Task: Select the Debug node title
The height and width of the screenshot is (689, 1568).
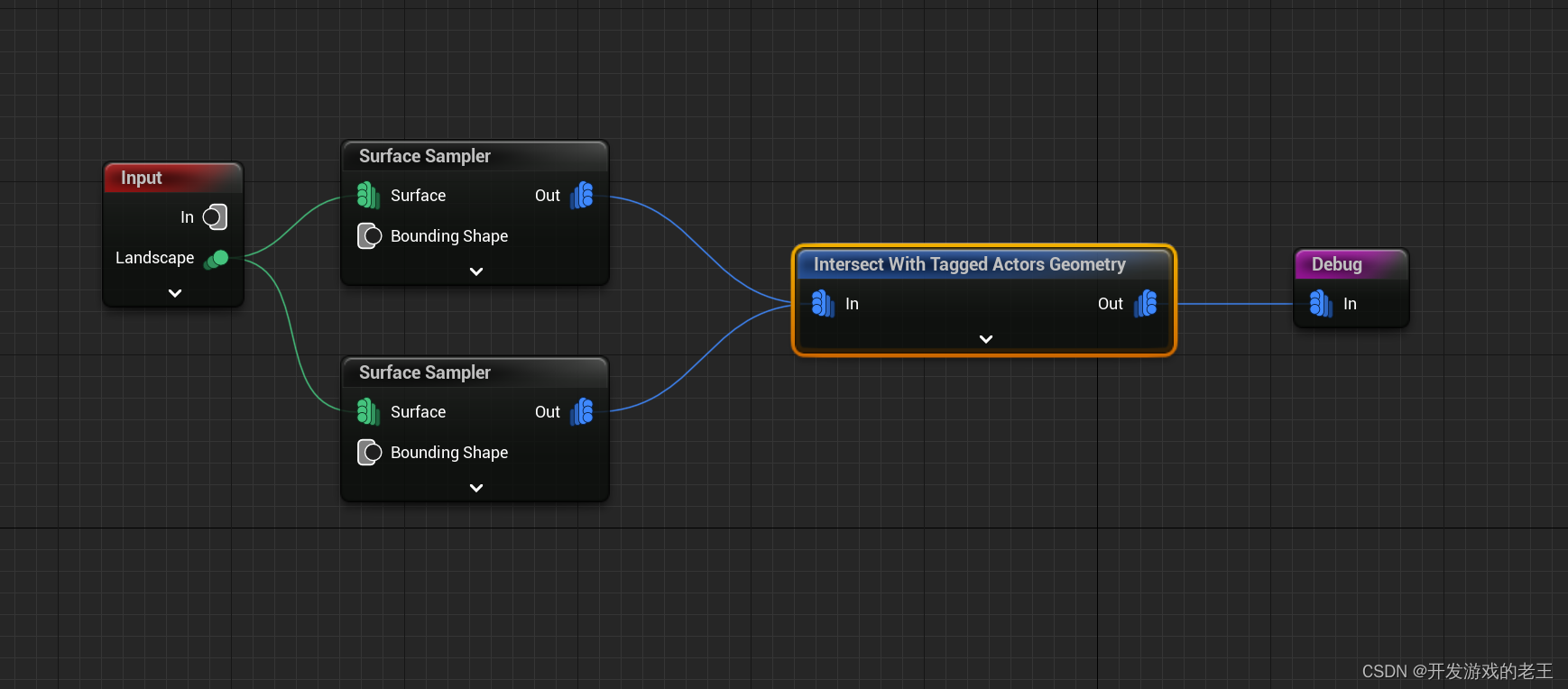Action: [1336, 264]
